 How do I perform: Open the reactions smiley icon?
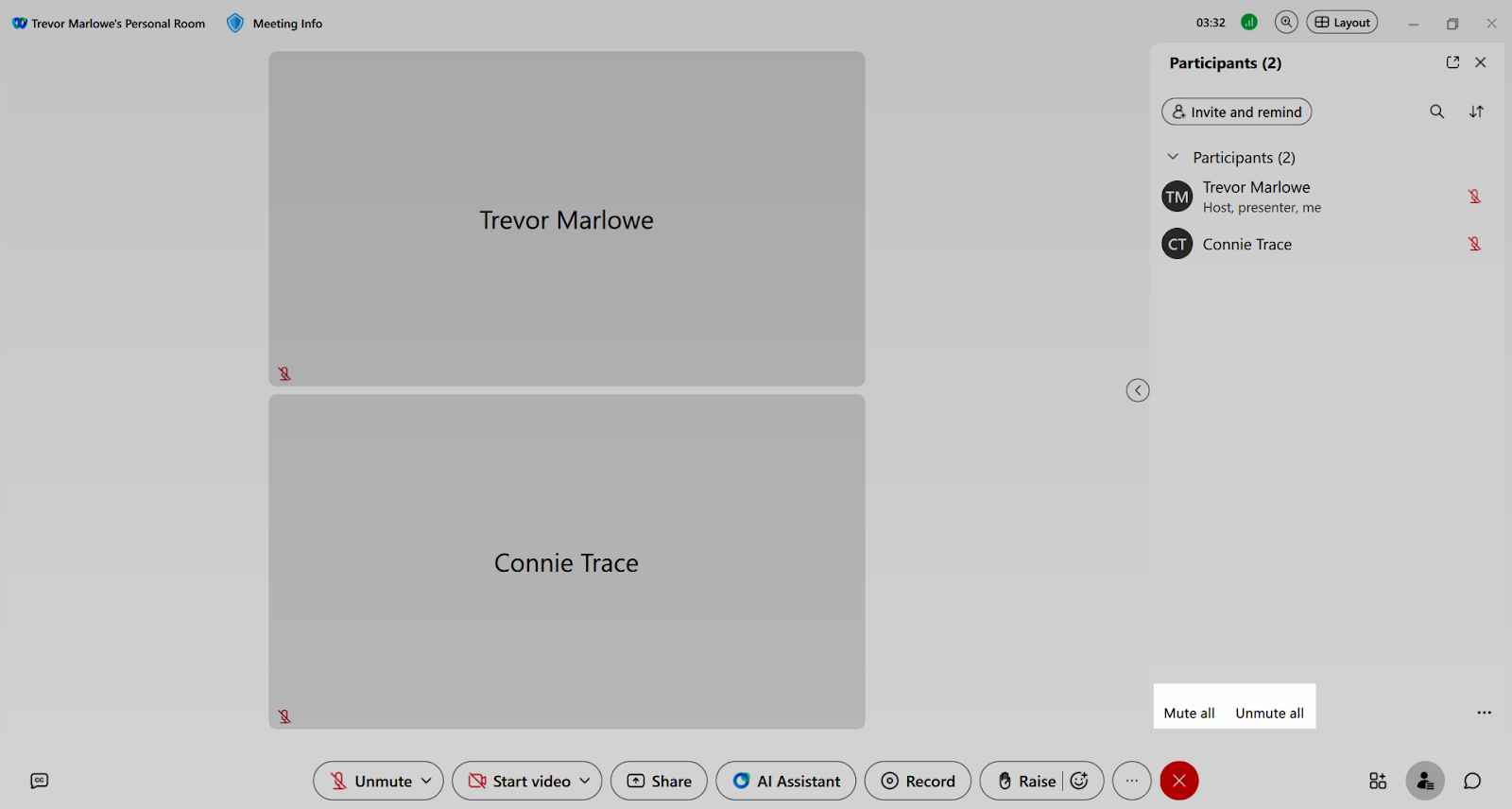1079,781
